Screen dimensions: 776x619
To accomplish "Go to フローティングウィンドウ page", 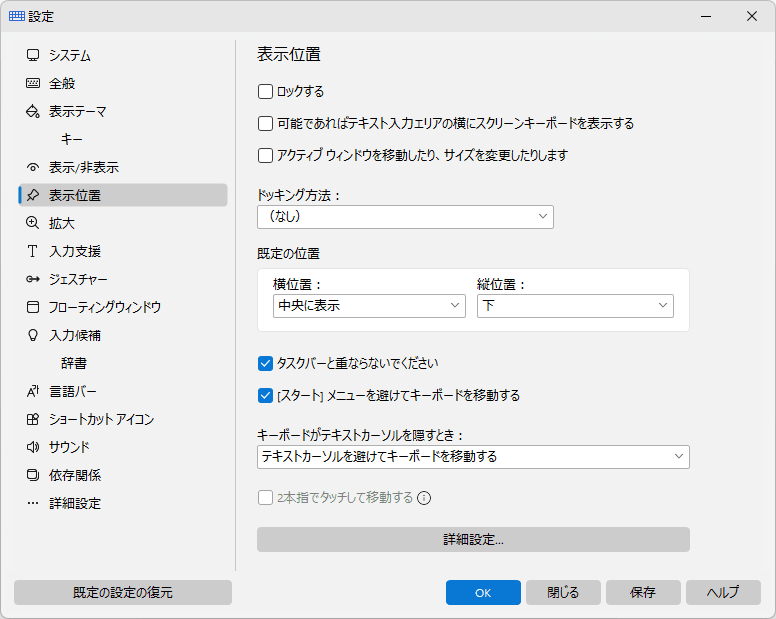I will coord(123,307).
